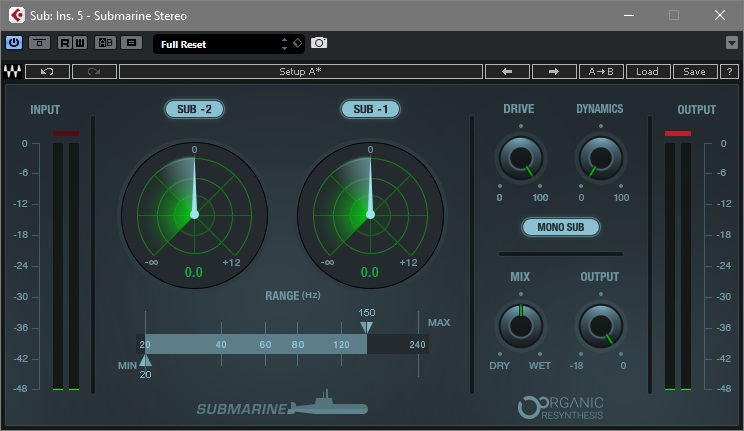Minimize the Submarine plugin window
This screenshot has height=431, width=744.
point(629,15)
